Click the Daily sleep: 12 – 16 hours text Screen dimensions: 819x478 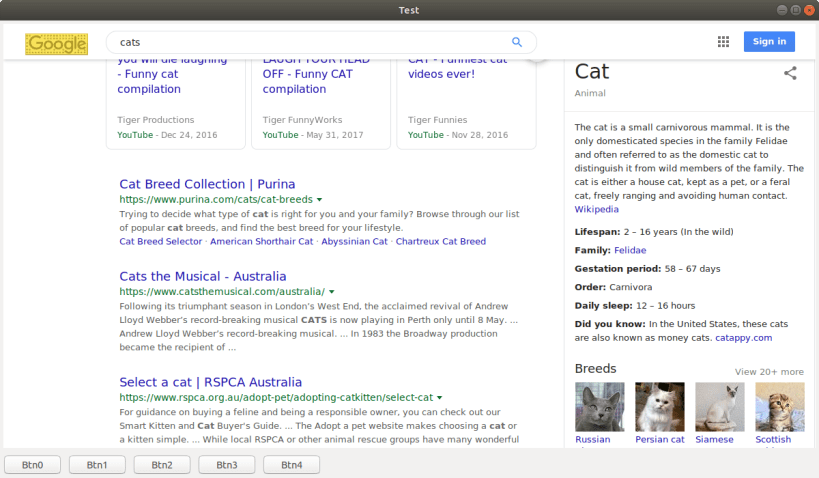click(635, 306)
